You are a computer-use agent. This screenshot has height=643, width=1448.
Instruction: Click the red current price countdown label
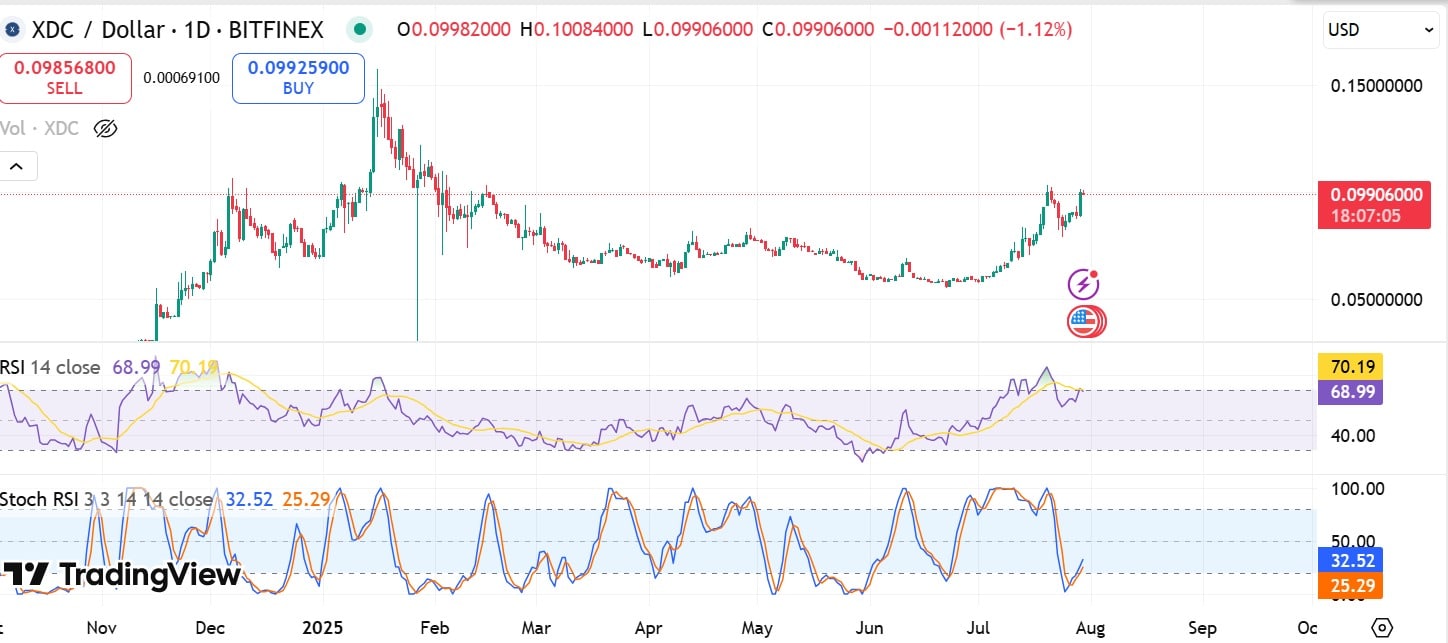click(1374, 204)
